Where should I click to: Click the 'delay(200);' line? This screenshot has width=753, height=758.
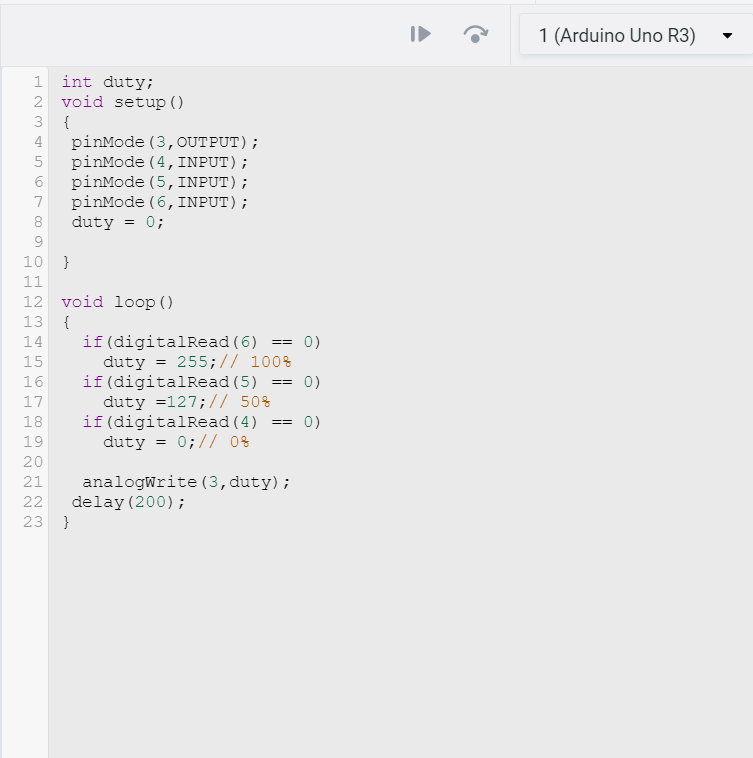(128, 503)
